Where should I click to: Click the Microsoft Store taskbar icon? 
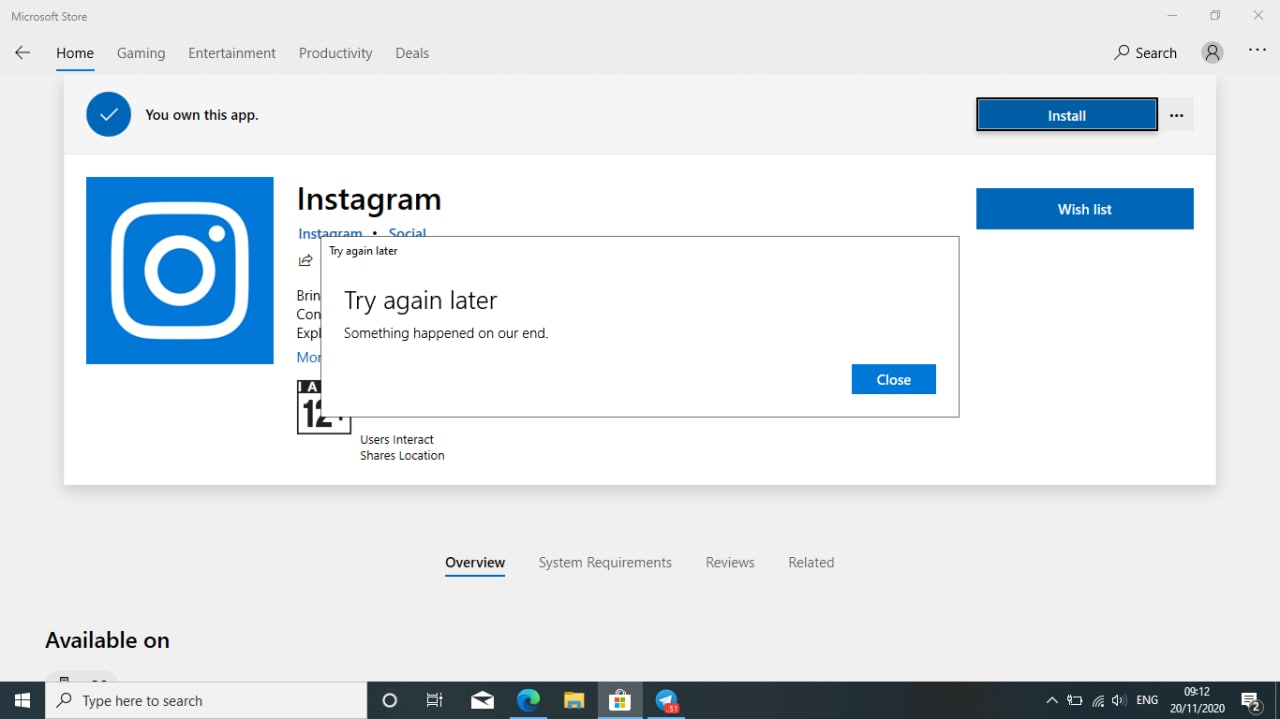pos(620,700)
